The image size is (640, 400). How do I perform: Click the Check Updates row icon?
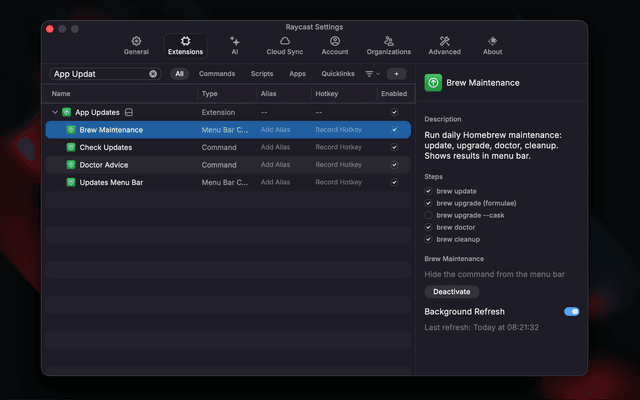tap(71, 147)
